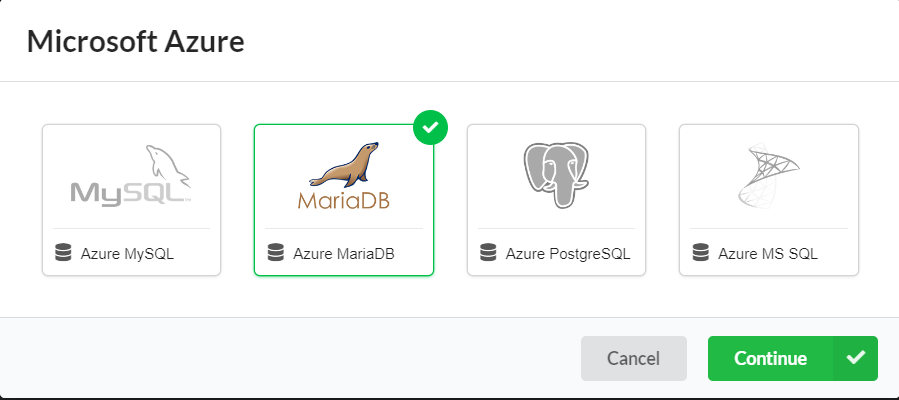Click the PostgreSQL elephant logo
The image size is (899, 400).
coord(556,175)
